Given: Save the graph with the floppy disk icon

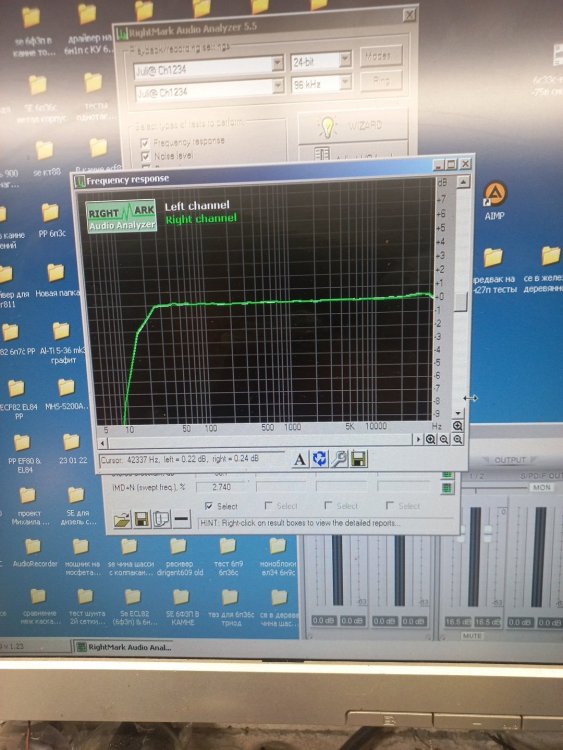Looking at the screenshot, I should [358, 459].
